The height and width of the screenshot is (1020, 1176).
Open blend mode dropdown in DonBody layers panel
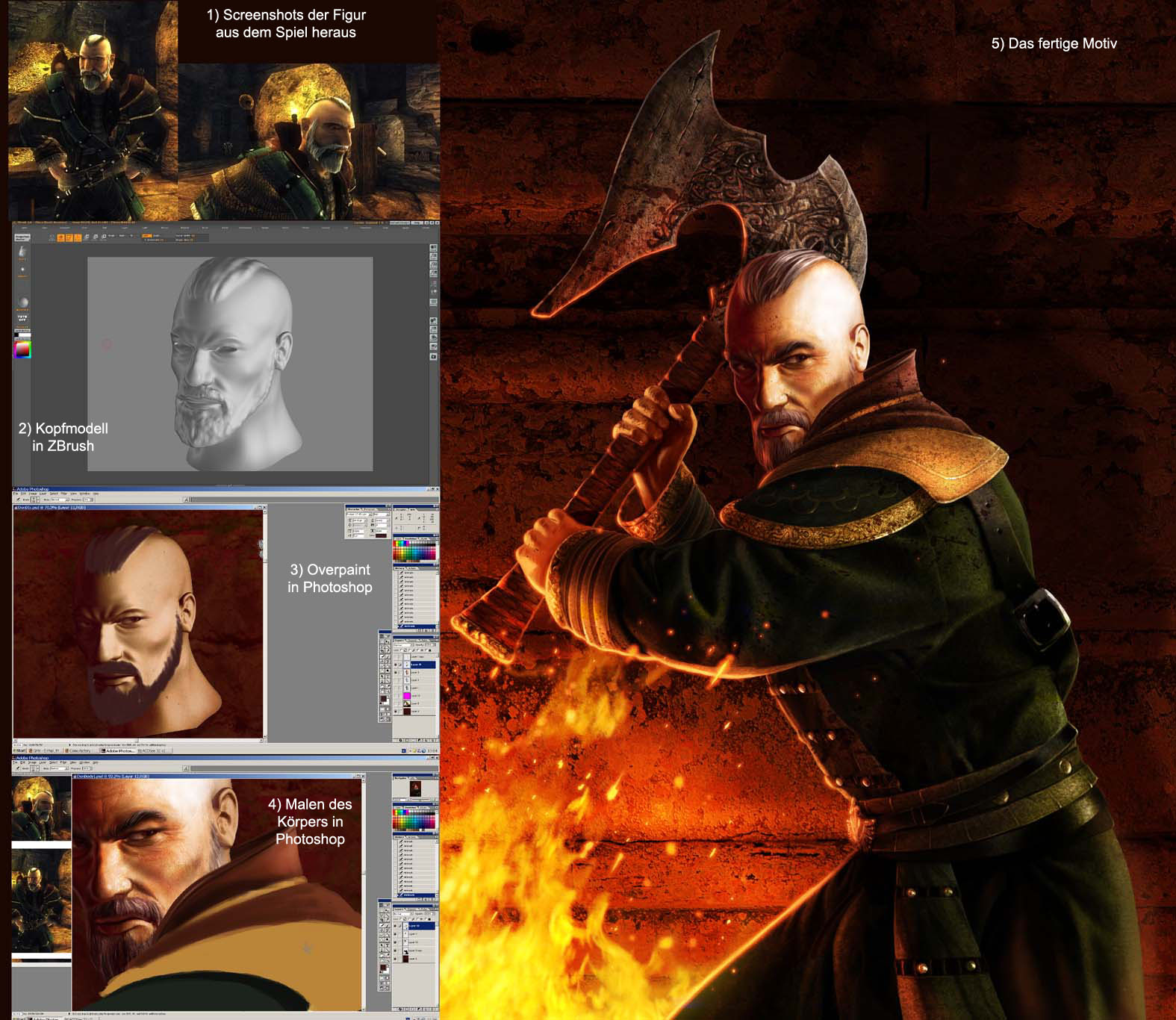(x=403, y=914)
